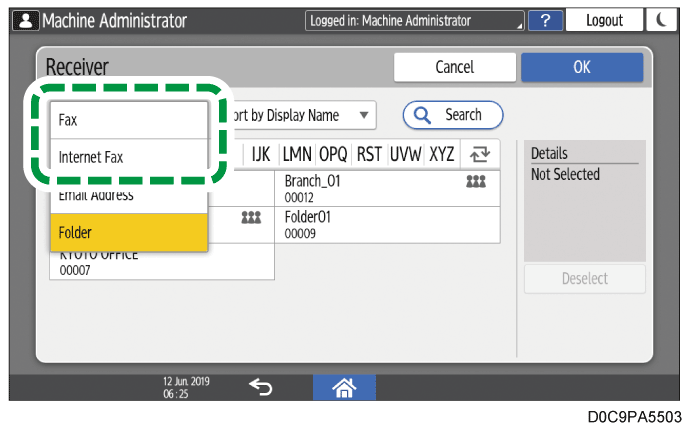
Task: Click the magnifier icon in Search
Action: [424, 115]
